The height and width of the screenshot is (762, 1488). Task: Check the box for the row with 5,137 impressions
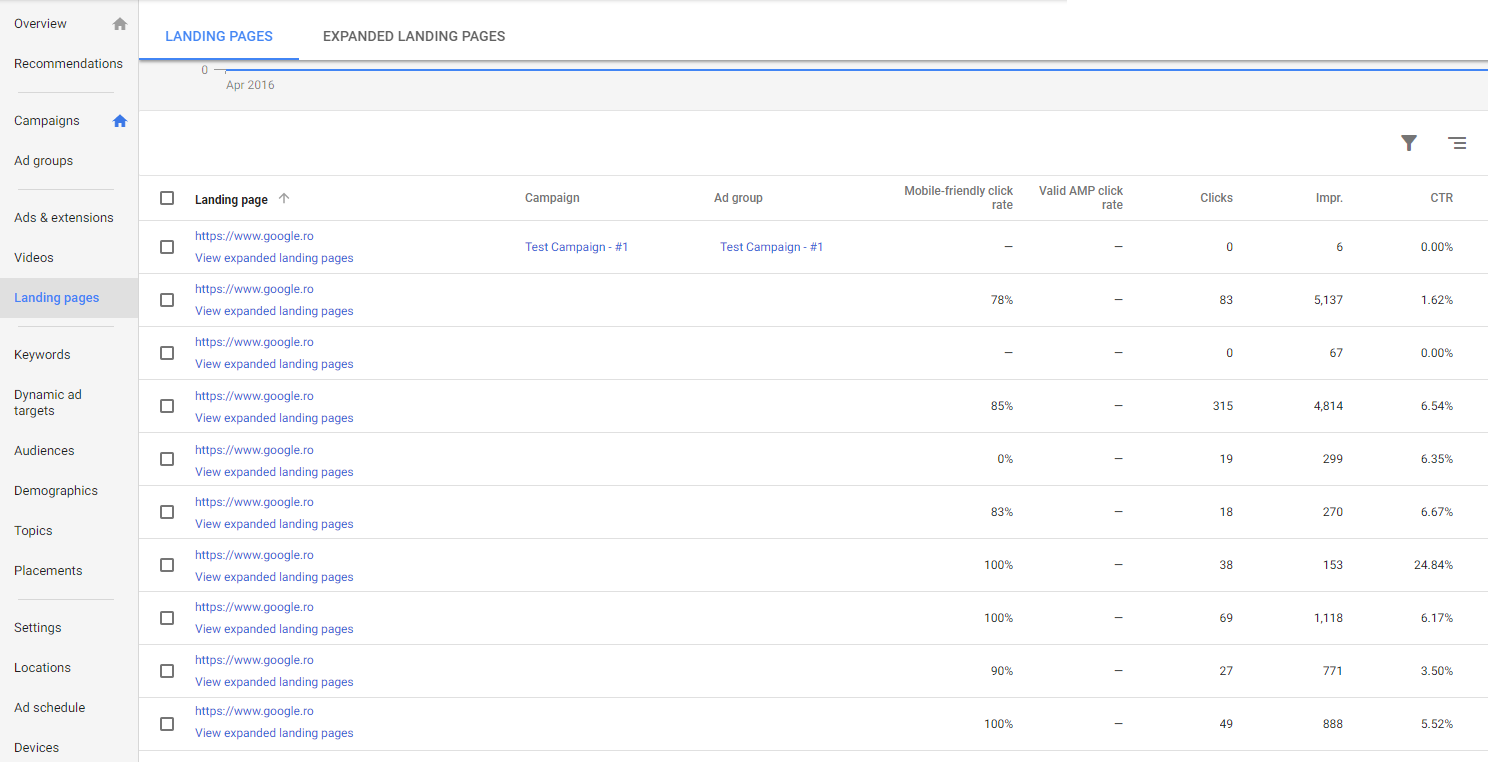point(167,300)
